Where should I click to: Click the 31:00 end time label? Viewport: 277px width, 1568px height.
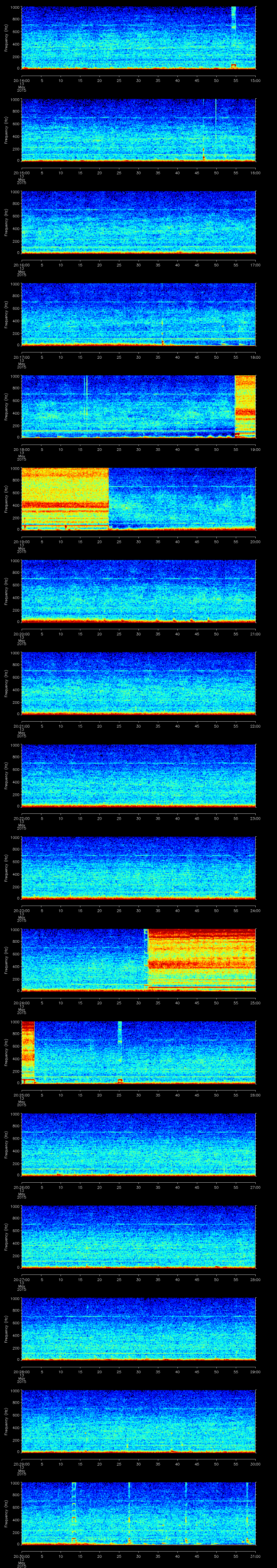(x=255, y=1556)
